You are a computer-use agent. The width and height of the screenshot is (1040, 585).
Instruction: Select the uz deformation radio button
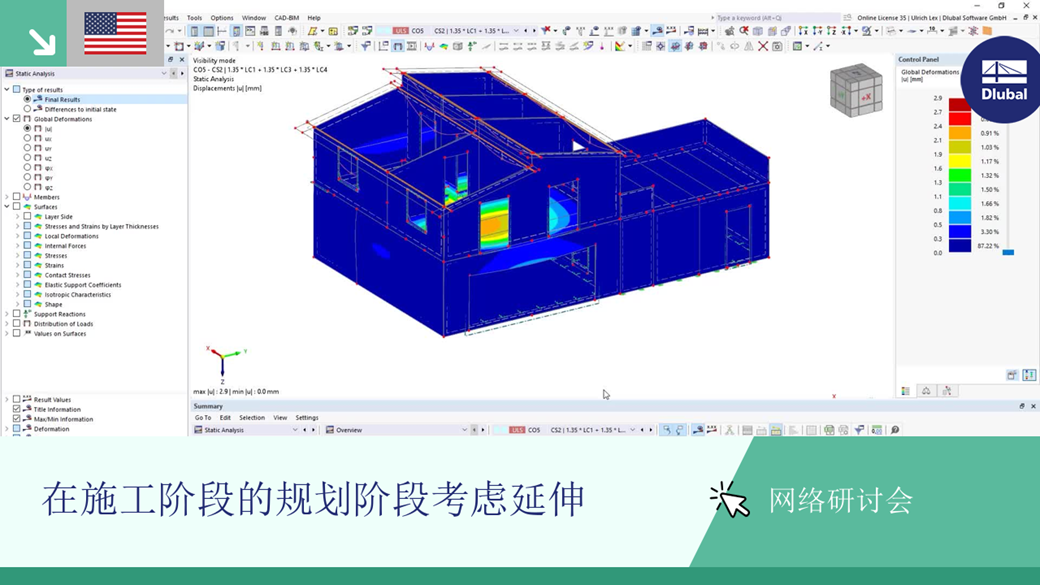pos(27,158)
